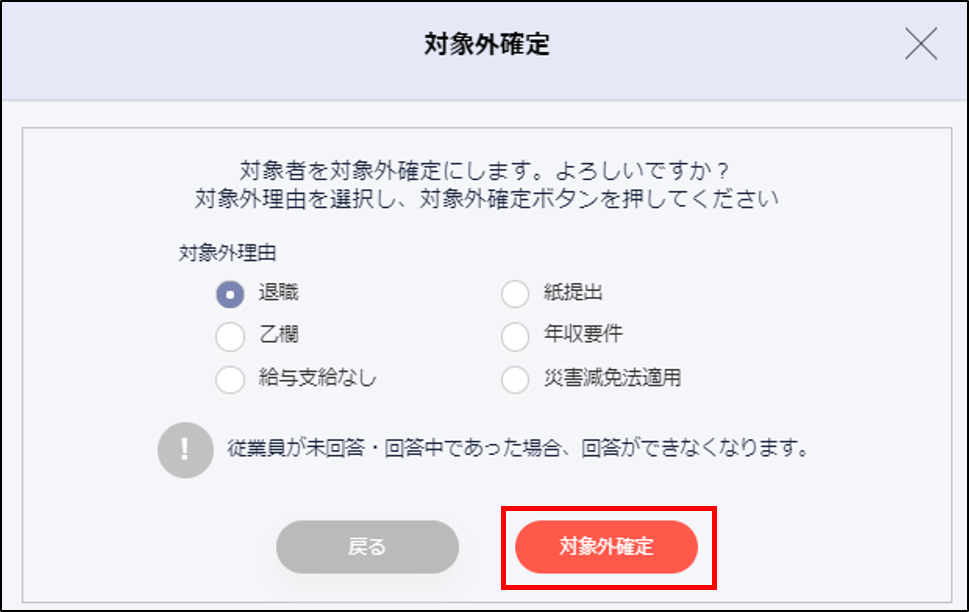
Task: Select the 乙欄 radio button
Action: coord(229,337)
